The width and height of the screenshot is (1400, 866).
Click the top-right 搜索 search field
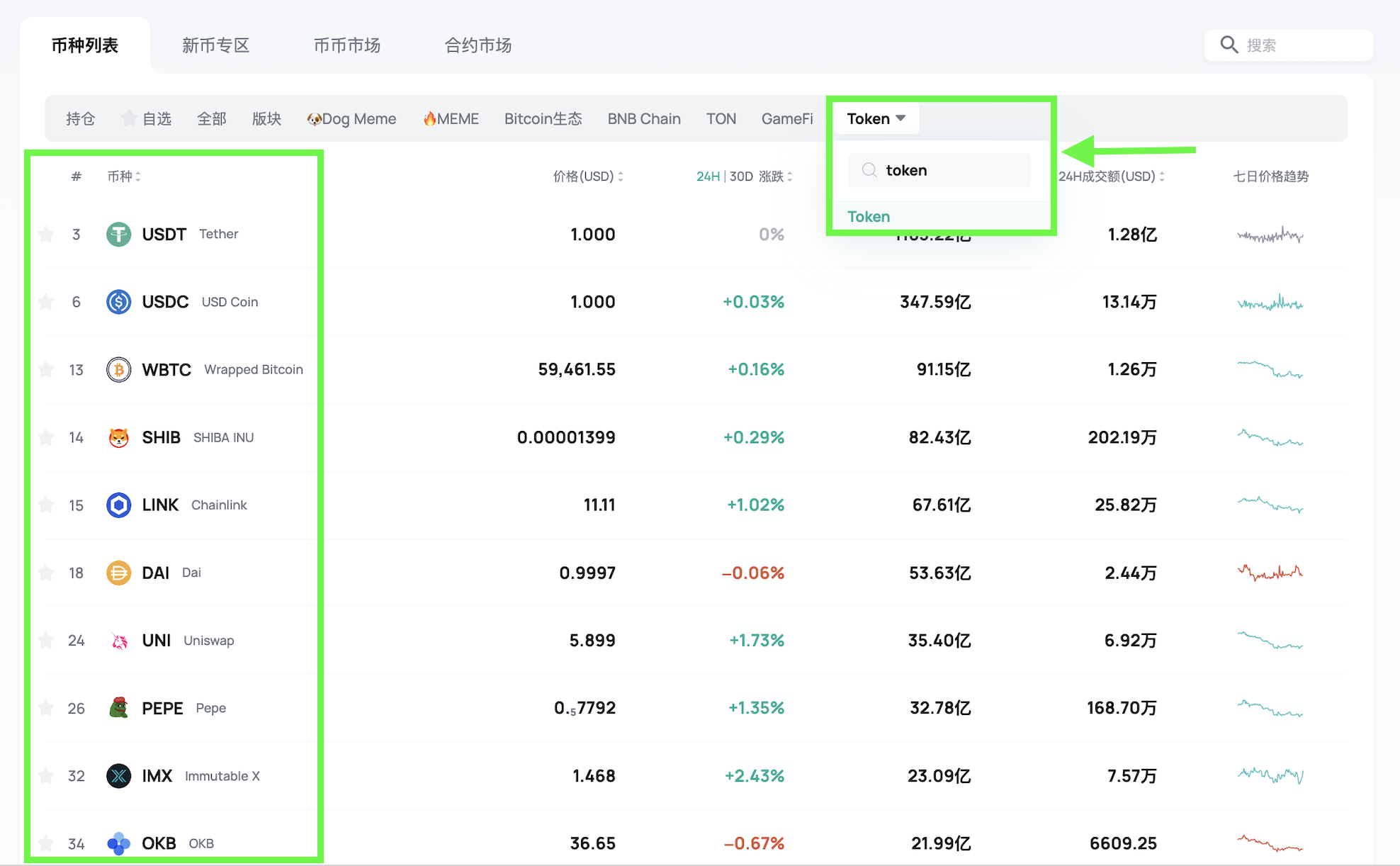point(1289,45)
